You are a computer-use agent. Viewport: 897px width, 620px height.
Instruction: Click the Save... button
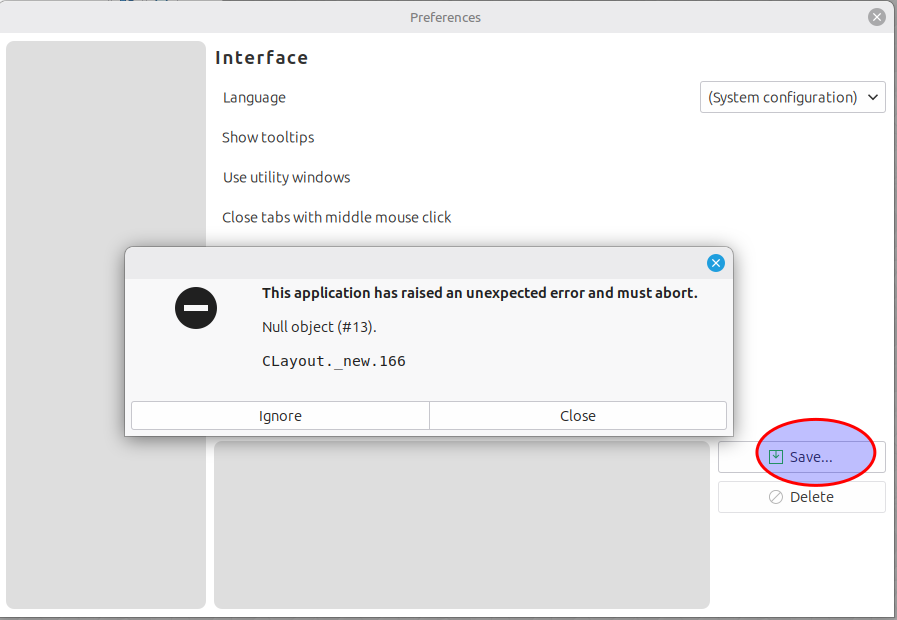coord(802,457)
